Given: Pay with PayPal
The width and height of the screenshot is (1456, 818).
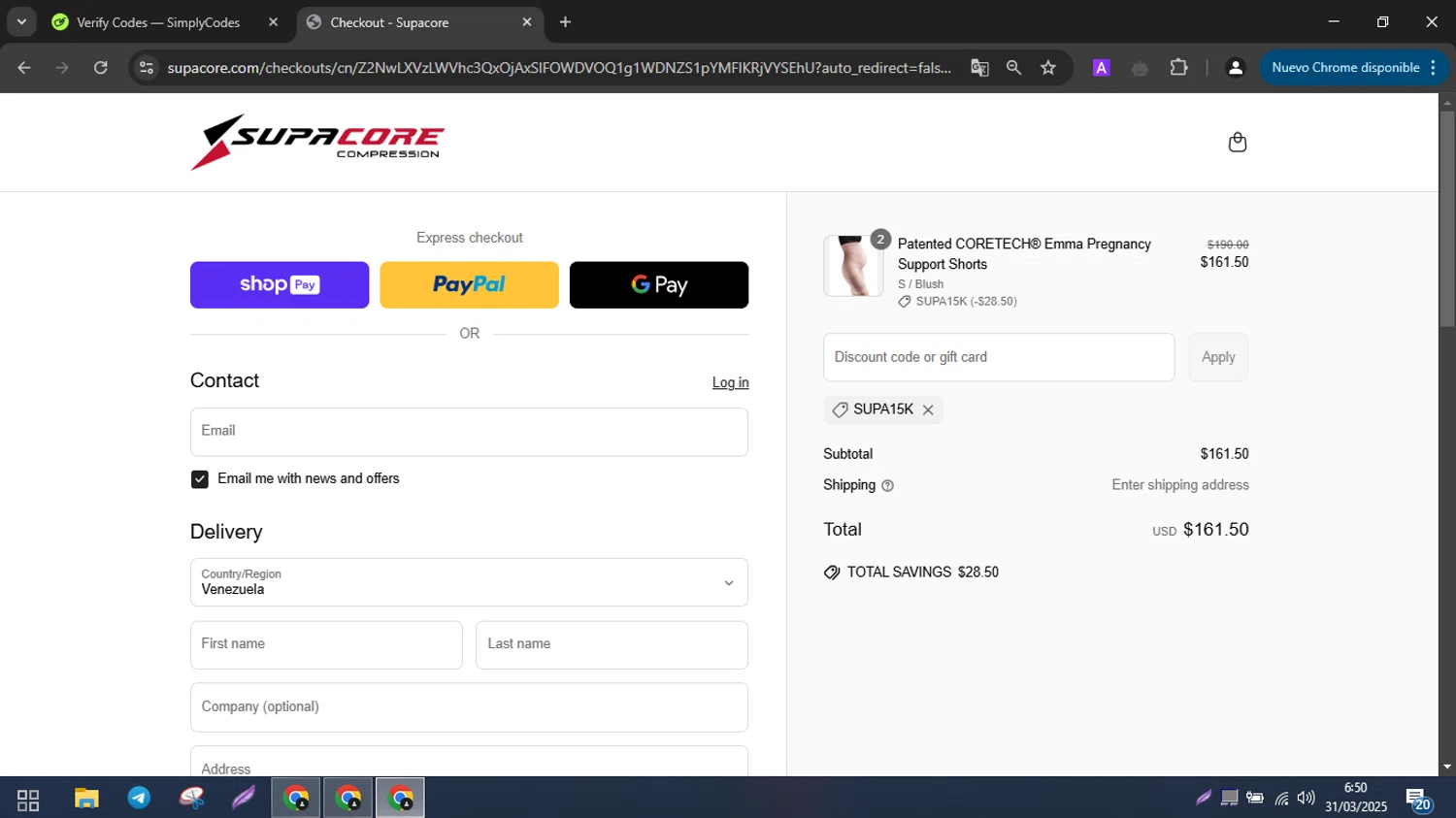Looking at the screenshot, I should tap(469, 284).
